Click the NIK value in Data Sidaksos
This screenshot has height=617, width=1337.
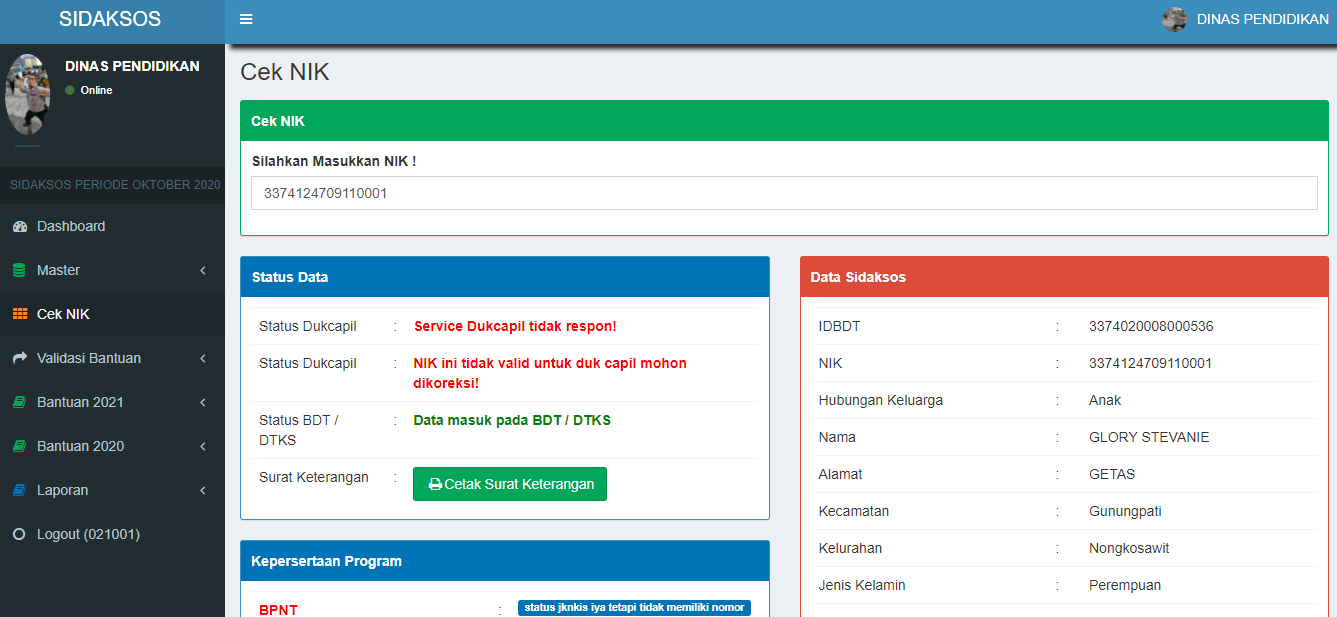[1150, 363]
